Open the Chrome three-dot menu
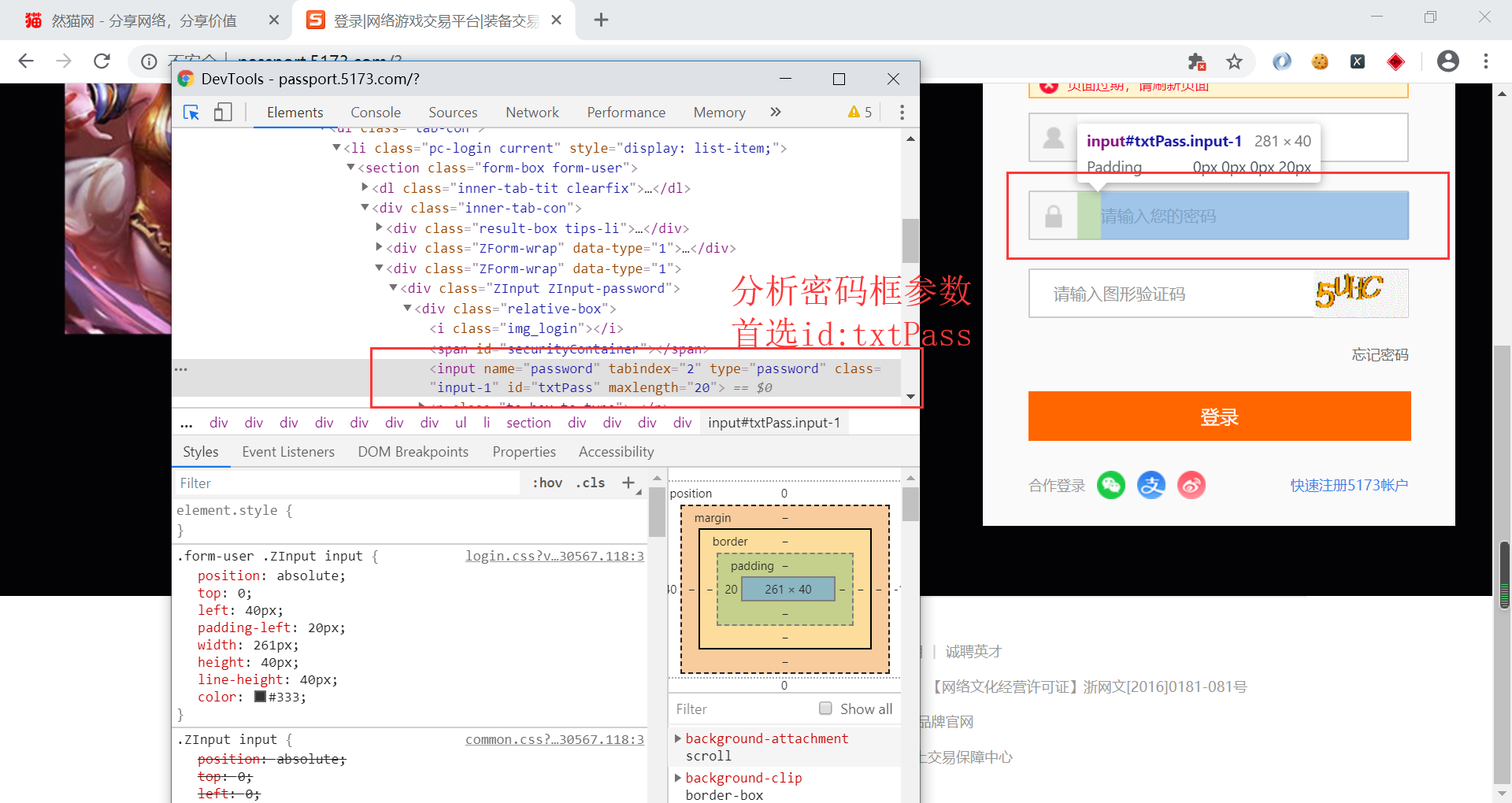1512x803 pixels. [1486, 61]
